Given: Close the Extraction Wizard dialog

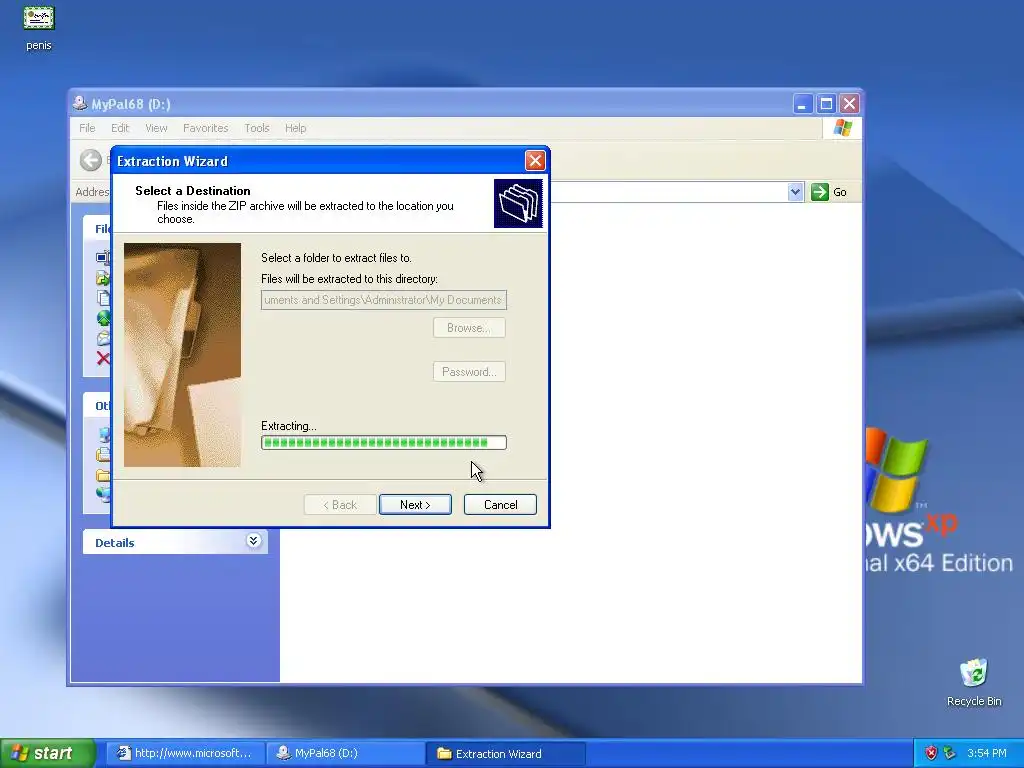Looking at the screenshot, I should 535,161.
